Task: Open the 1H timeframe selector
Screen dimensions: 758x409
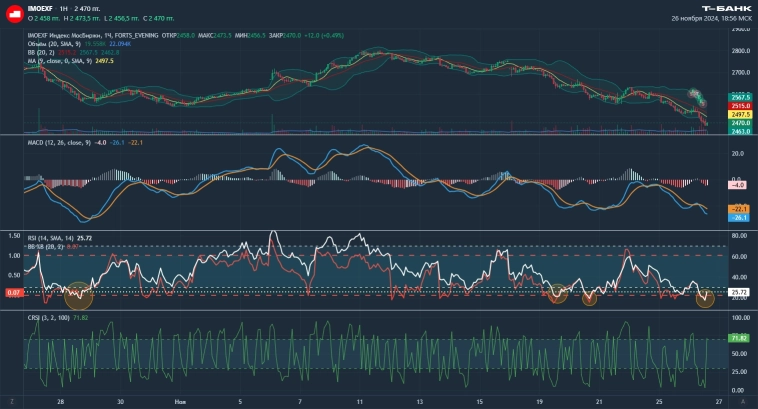Action: point(63,8)
